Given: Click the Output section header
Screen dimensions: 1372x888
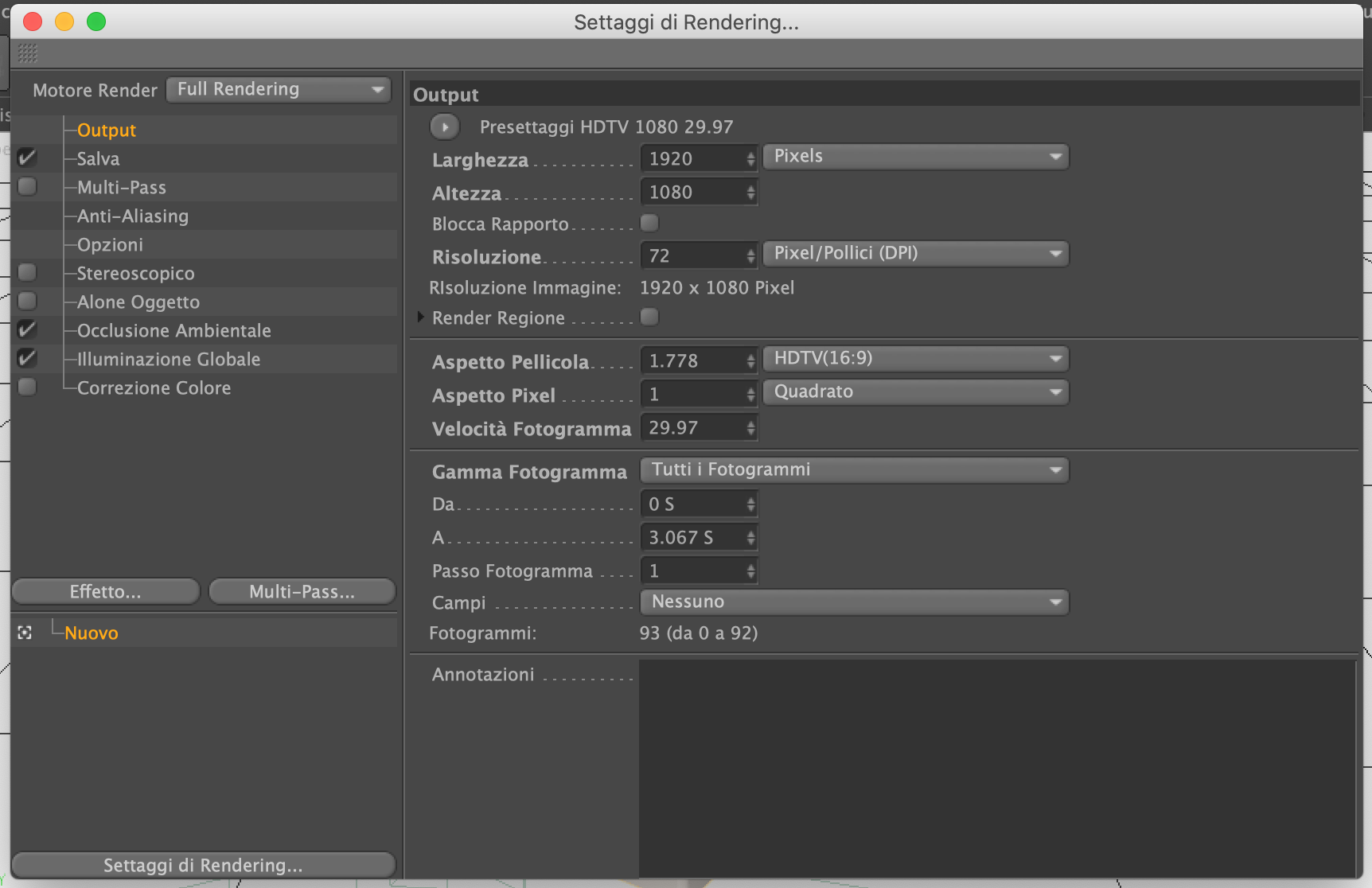Looking at the screenshot, I should tap(885, 95).
